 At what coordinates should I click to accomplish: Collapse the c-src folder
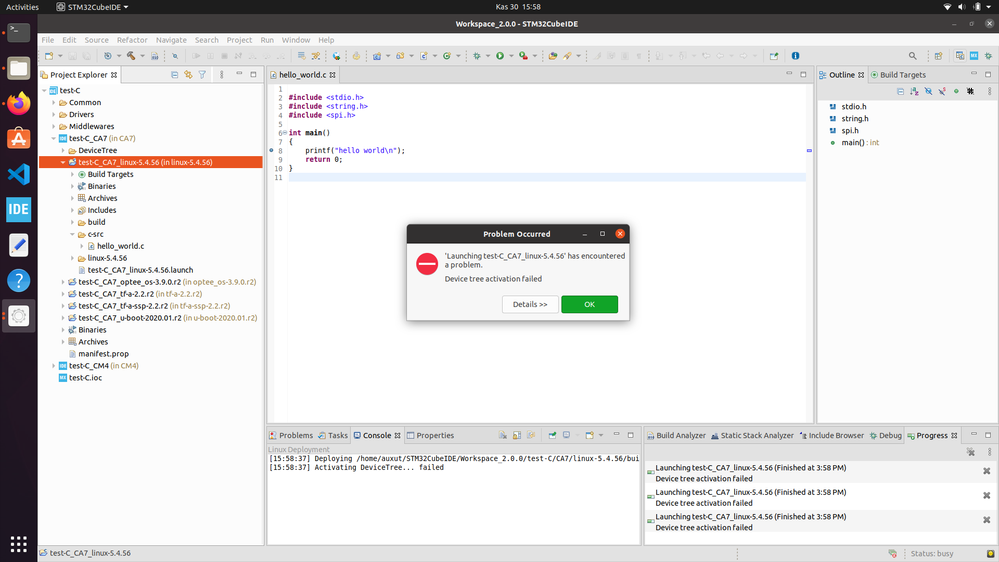coord(72,234)
